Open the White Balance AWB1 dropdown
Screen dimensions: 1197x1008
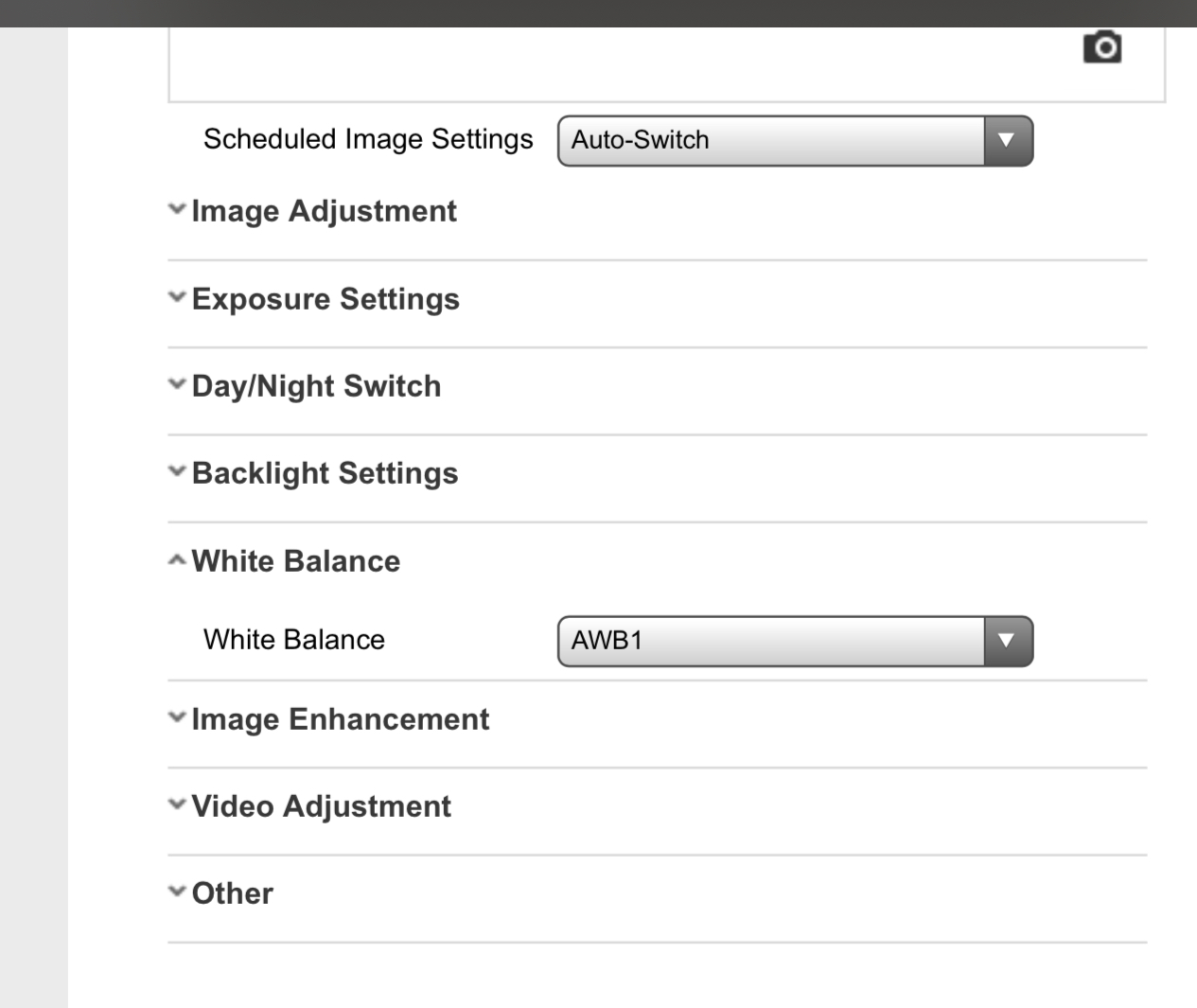pyautogui.click(x=770, y=641)
